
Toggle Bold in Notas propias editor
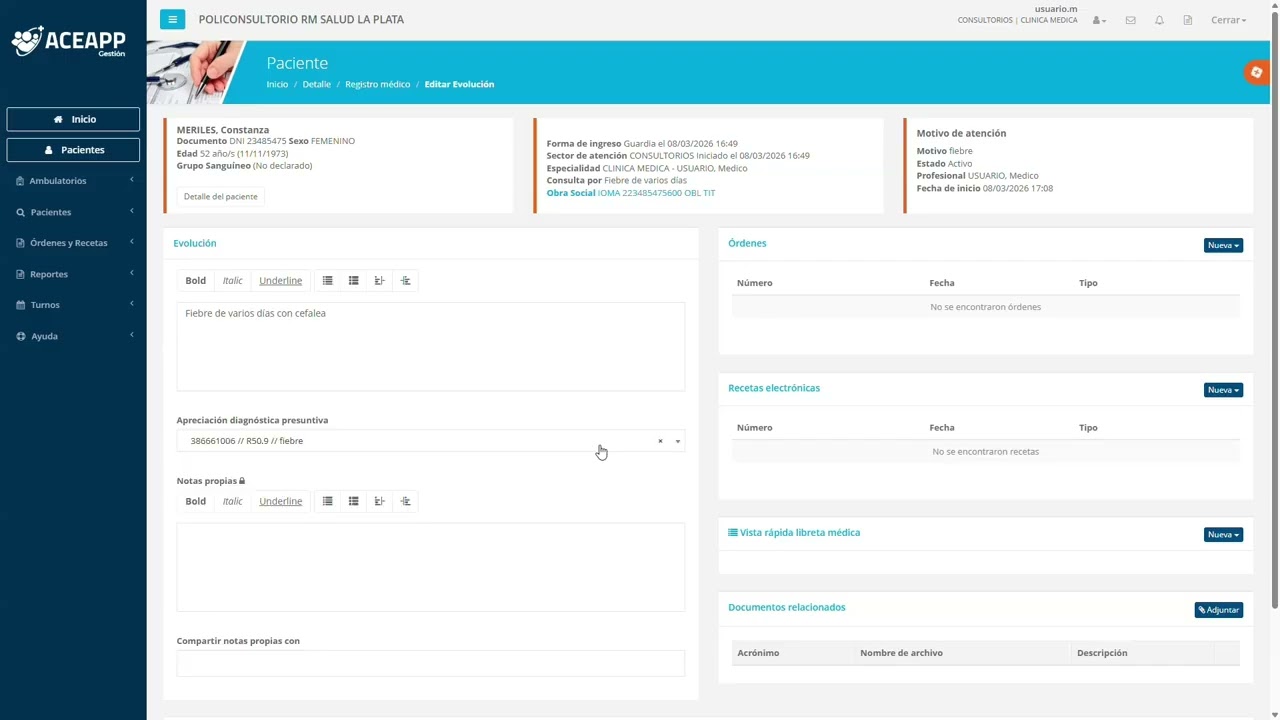196,502
